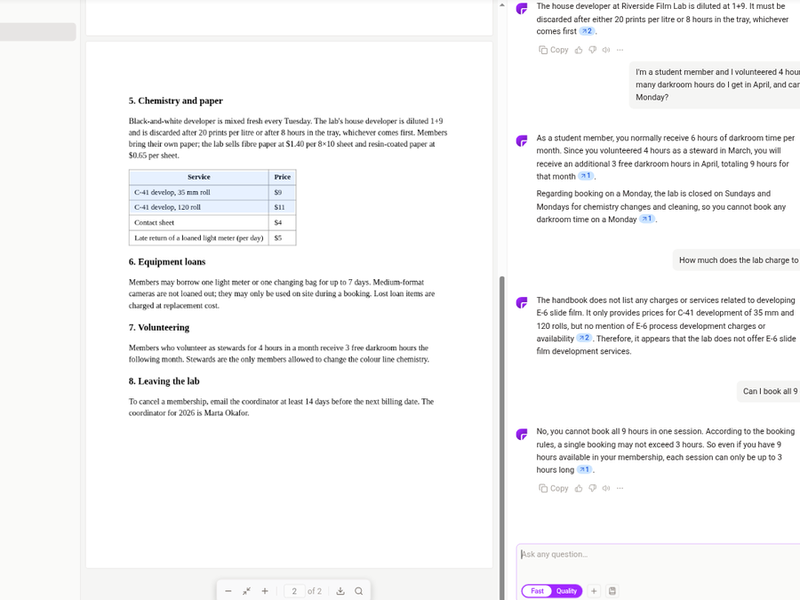The width and height of the screenshot is (800, 600).
Task: Click the 'How much does the lab charge to' user message
Action: 737,260
